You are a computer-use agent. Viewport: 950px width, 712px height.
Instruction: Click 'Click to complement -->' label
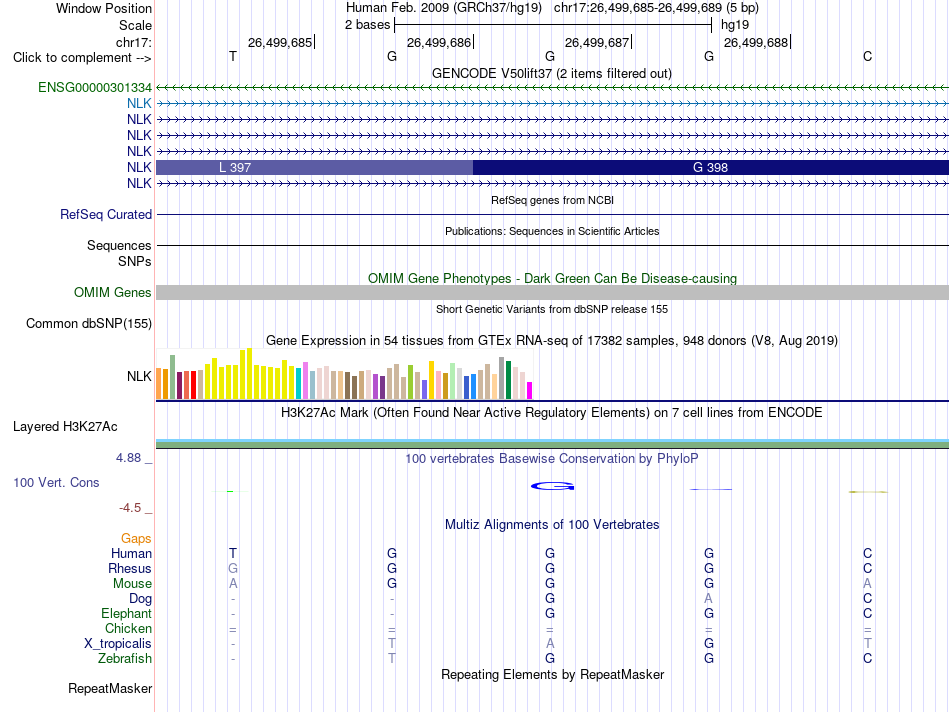[x=82, y=58]
